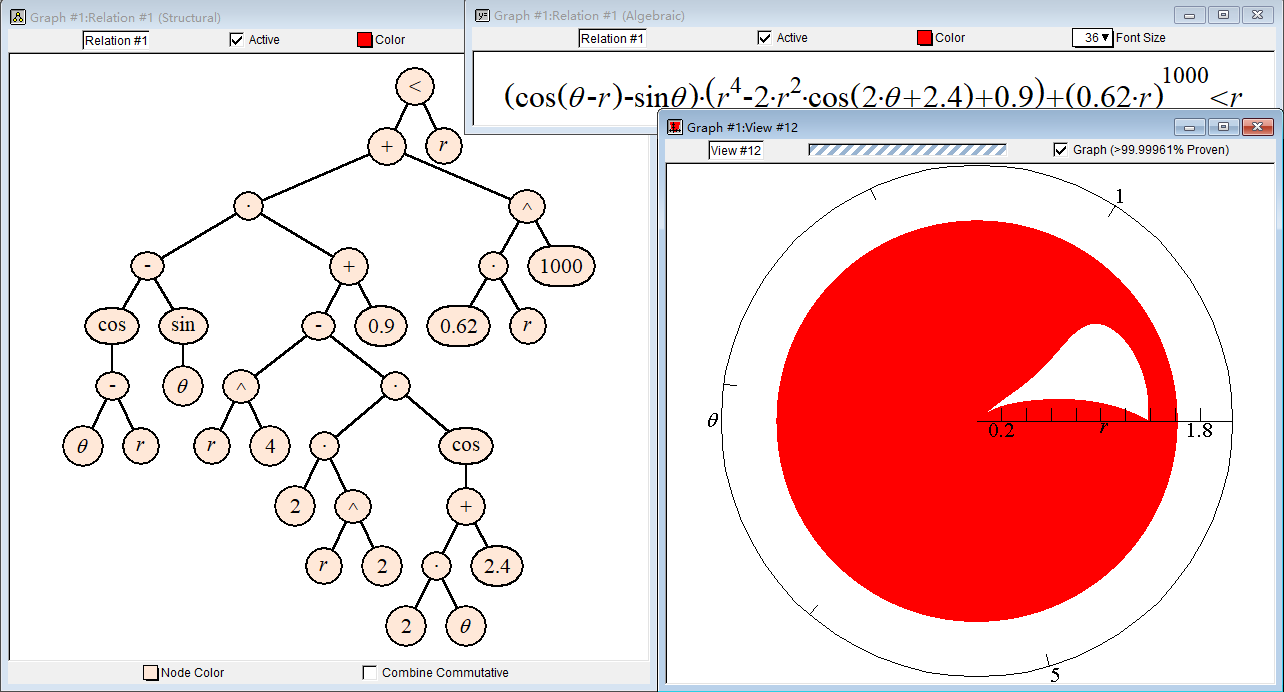Select the 'r' node beside the 4
Viewport: 1284px width, 692px height.
211,446
